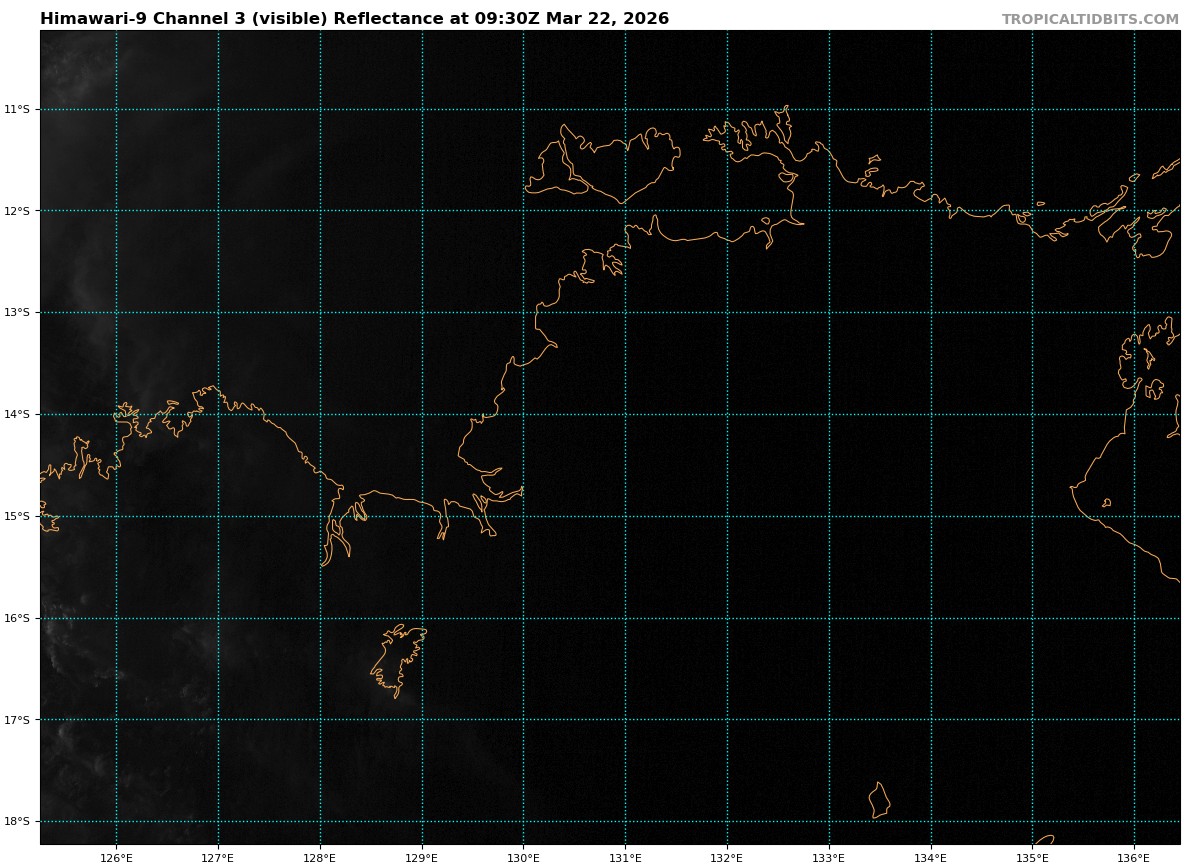Click the Himawari-9 Channel 3 title text
Image resolution: width=1200 pixels, height=867 pixels.
pos(354,19)
